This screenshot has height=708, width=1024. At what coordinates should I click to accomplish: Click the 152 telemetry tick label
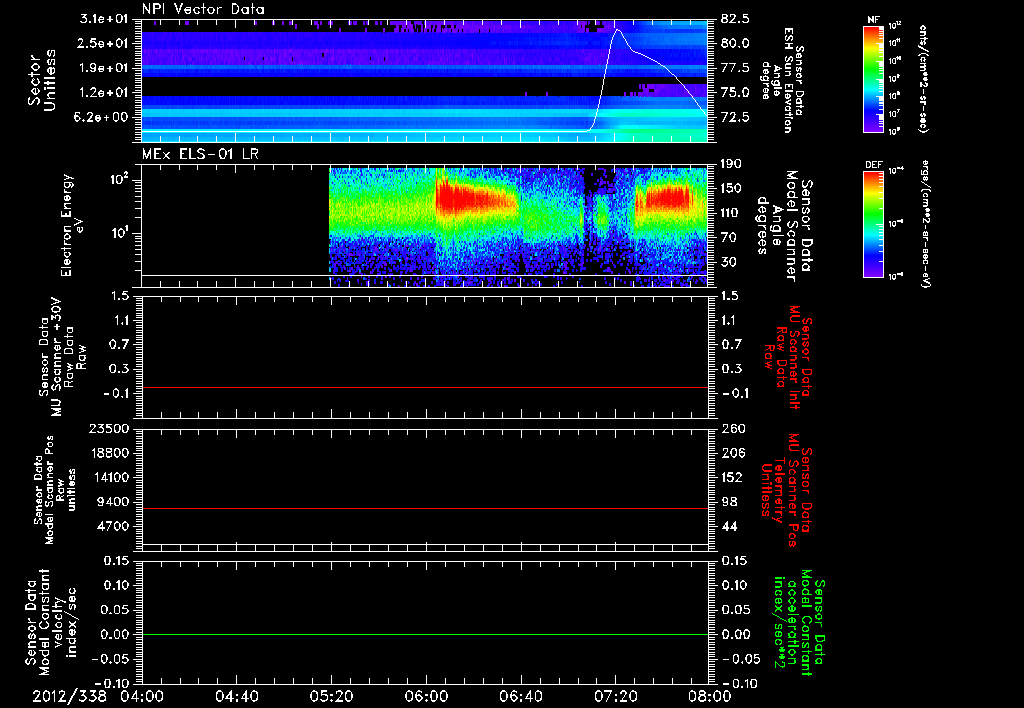731,477
